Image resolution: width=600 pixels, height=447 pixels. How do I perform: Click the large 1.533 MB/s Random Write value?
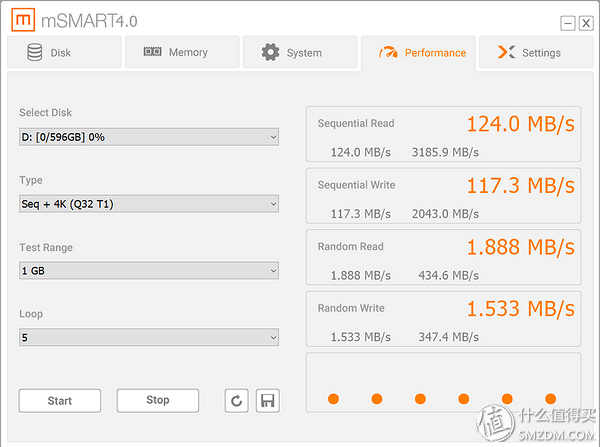[x=521, y=309]
